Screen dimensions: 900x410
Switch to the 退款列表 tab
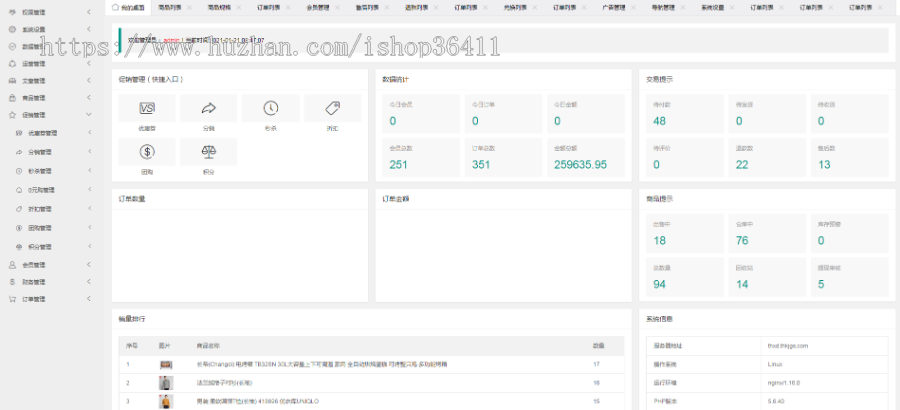click(x=417, y=7)
